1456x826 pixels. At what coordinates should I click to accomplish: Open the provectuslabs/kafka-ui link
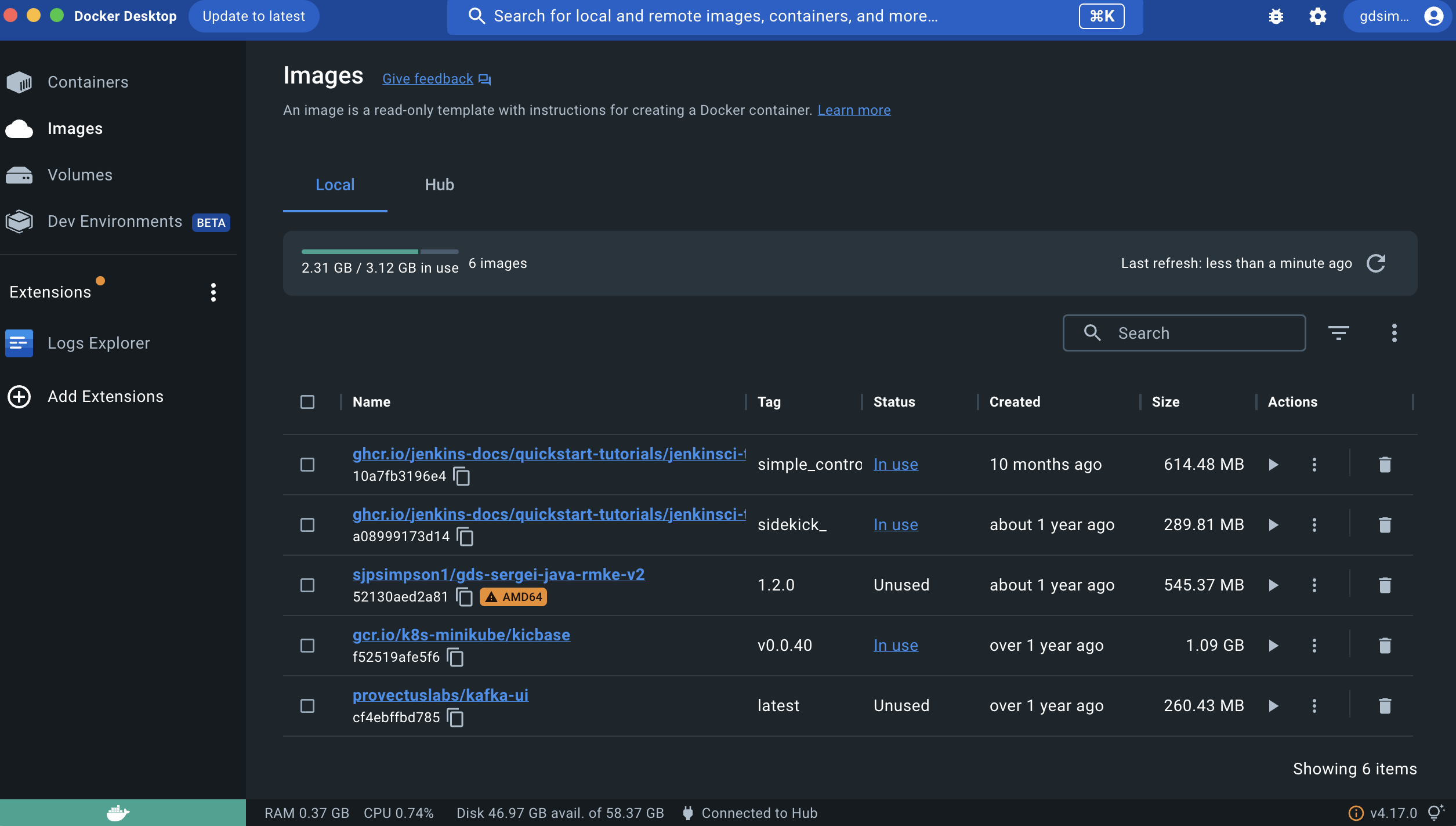pos(440,695)
